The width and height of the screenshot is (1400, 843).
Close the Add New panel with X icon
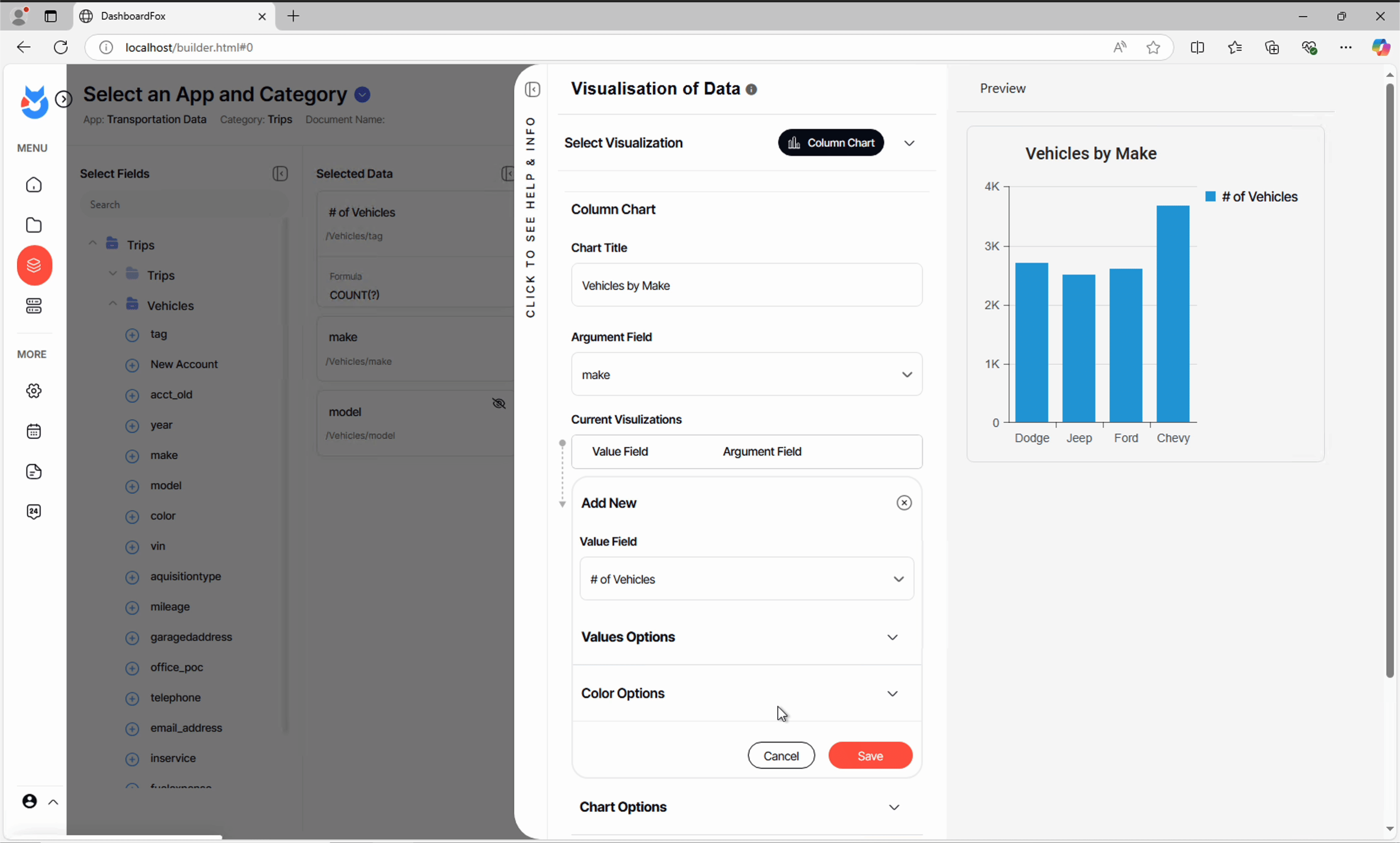pos(904,503)
